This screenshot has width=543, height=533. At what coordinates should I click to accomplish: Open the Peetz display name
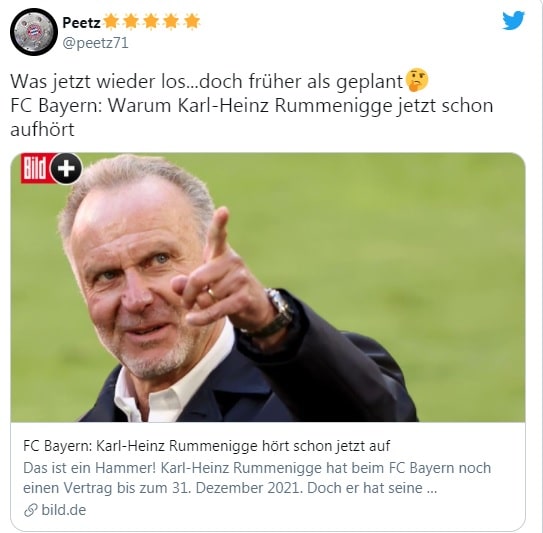click(x=81, y=23)
